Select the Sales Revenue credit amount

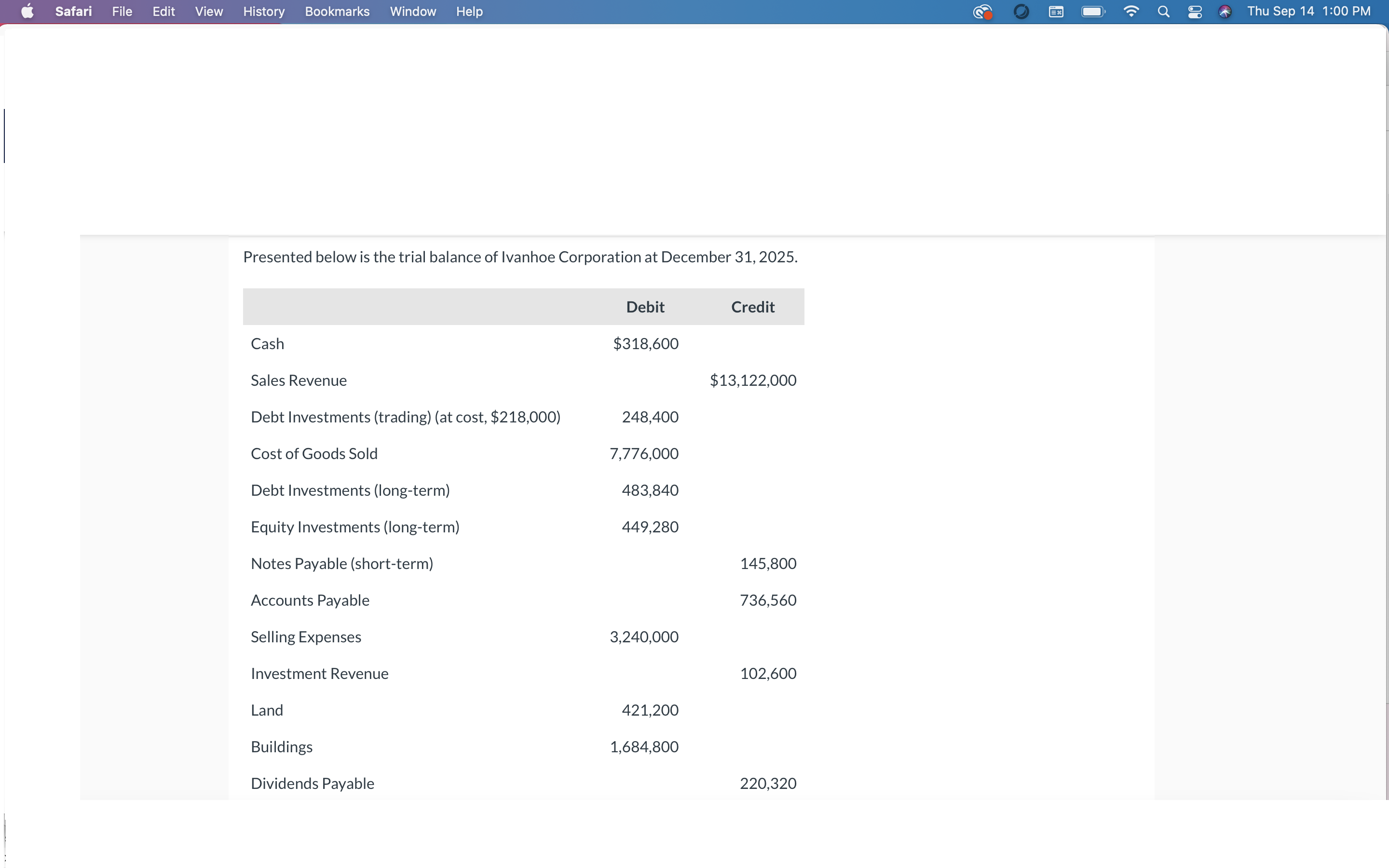tap(752, 380)
